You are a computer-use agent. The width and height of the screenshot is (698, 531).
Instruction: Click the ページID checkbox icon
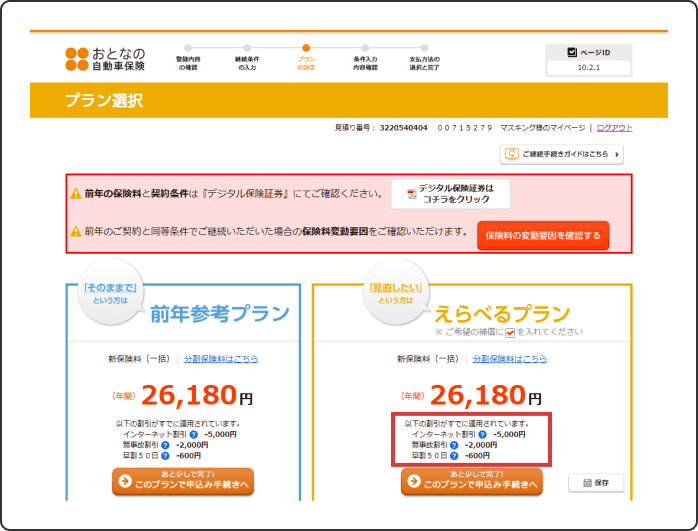pyautogui.click(x=572, y=52)
